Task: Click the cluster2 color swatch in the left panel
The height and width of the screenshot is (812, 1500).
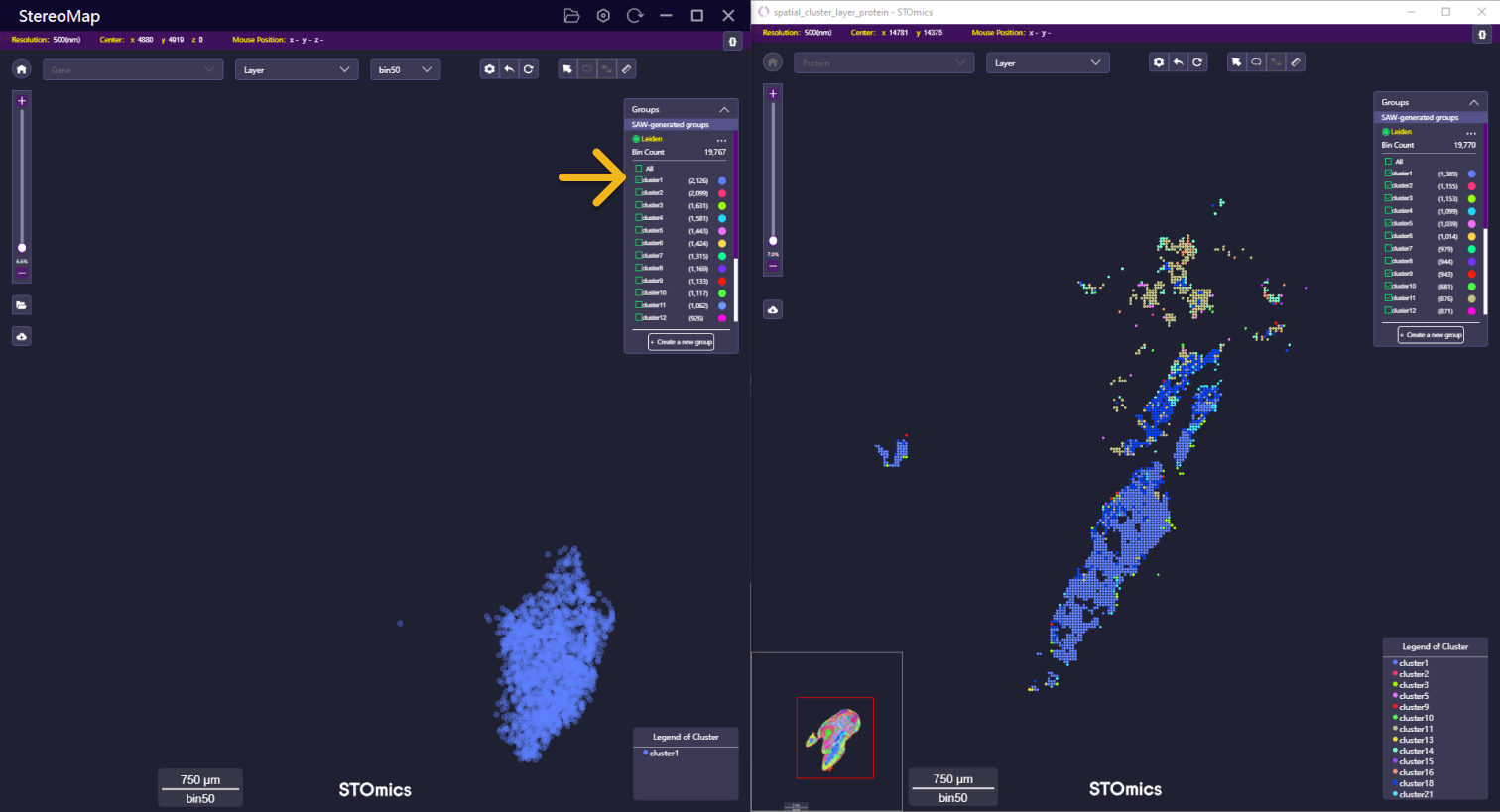Action: (x=722, y=193)
